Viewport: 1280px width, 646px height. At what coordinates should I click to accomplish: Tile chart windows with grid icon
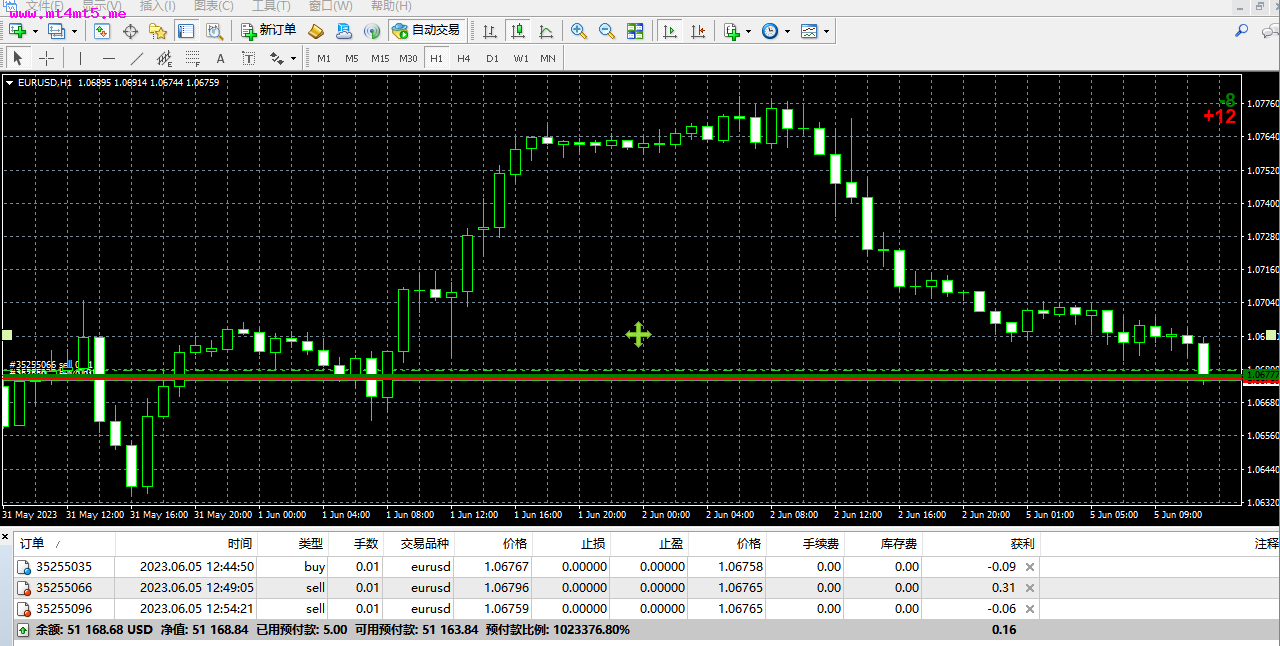coord(635,31)
